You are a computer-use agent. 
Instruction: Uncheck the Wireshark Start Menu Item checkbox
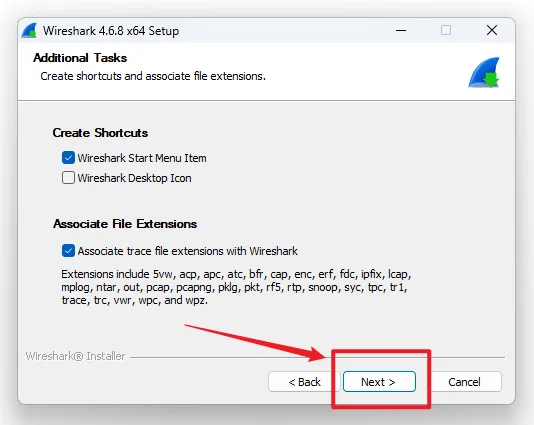(x=68, y=158)
